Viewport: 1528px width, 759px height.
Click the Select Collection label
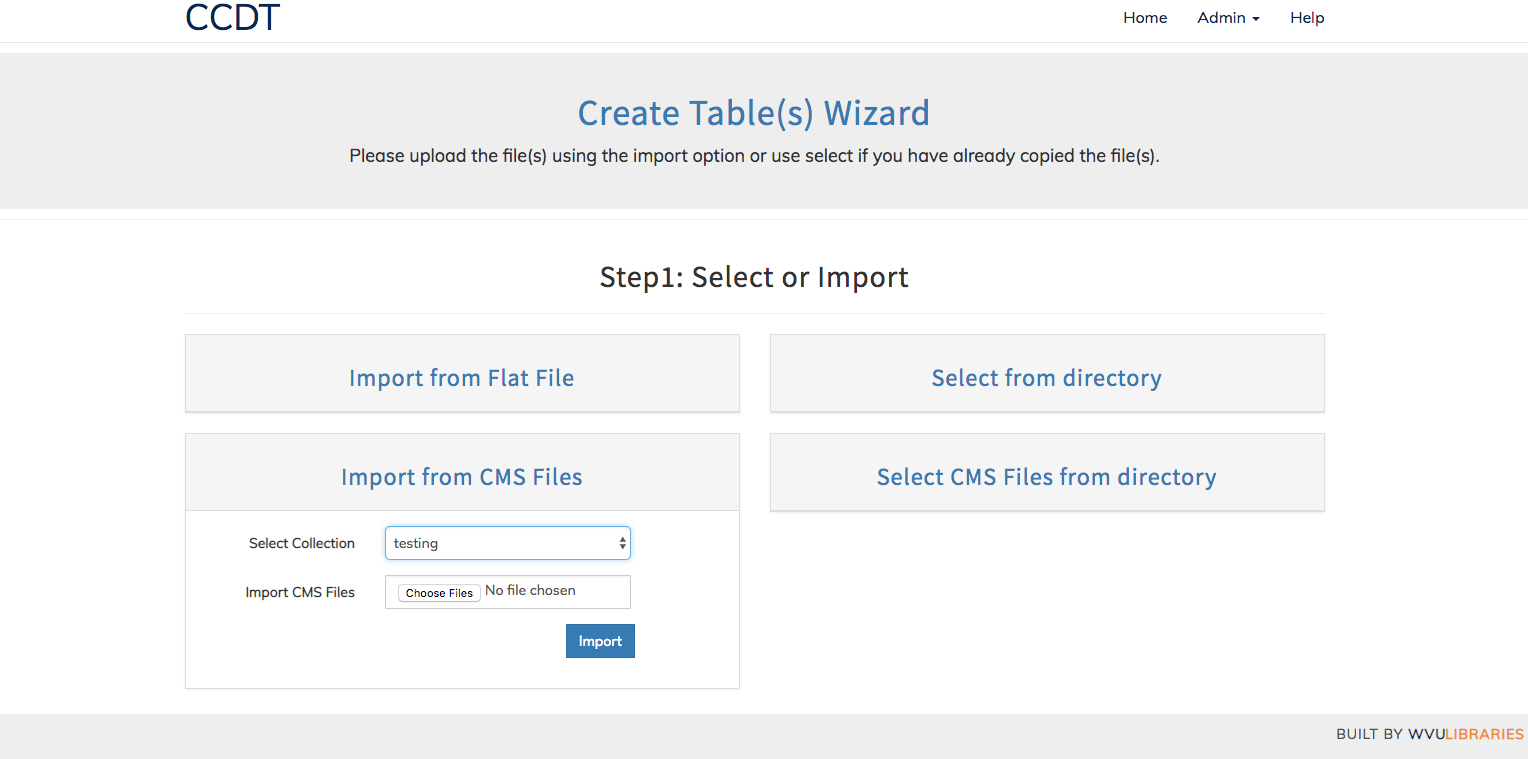[x=301, y=543]
